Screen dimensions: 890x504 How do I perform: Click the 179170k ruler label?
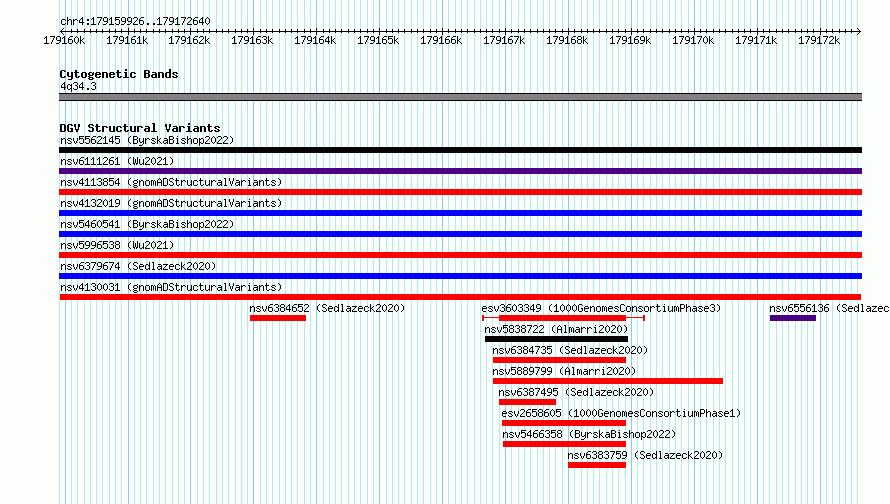(x=693, y=40)
